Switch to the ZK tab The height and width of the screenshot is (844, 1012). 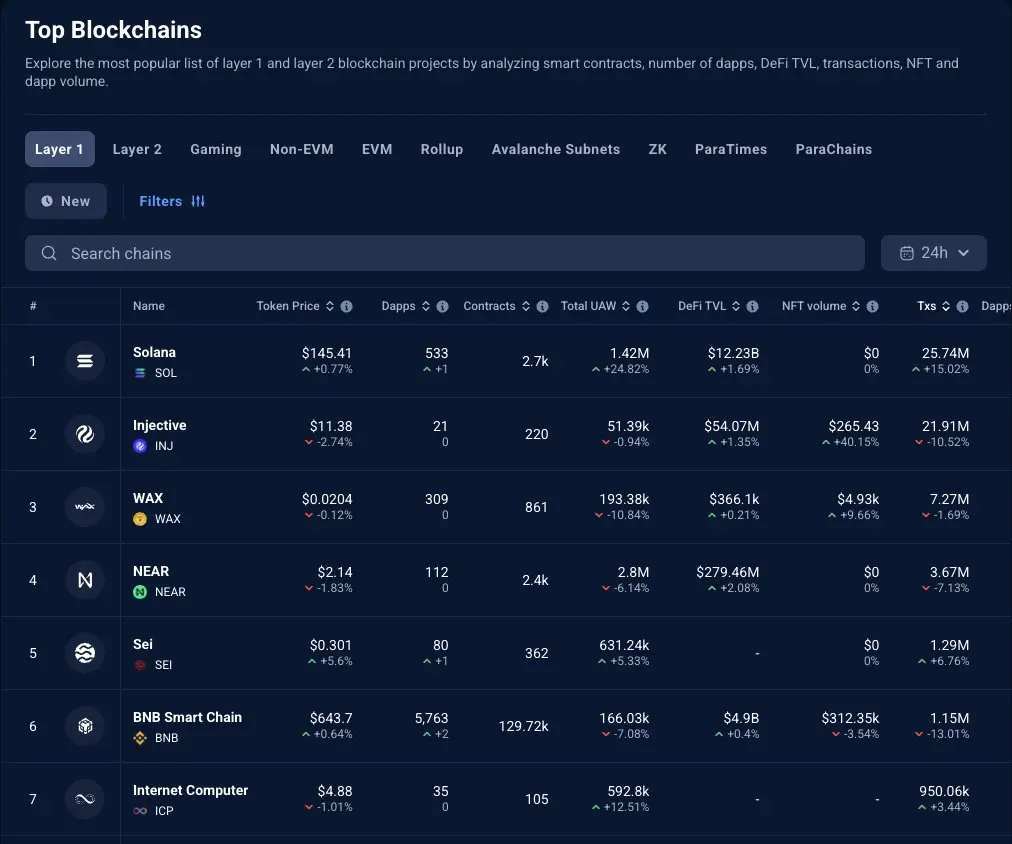[657, 149]
